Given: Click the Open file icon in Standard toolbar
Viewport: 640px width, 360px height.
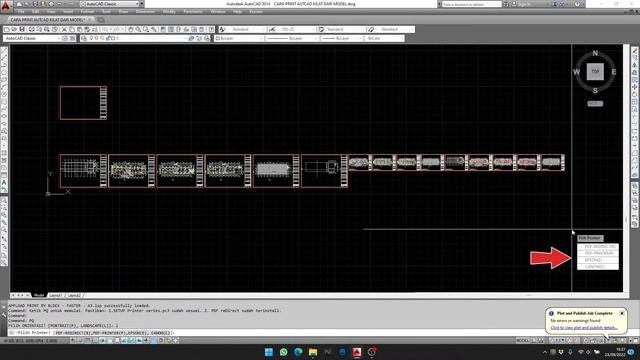Looking at the screenshot, I should 14,29.
